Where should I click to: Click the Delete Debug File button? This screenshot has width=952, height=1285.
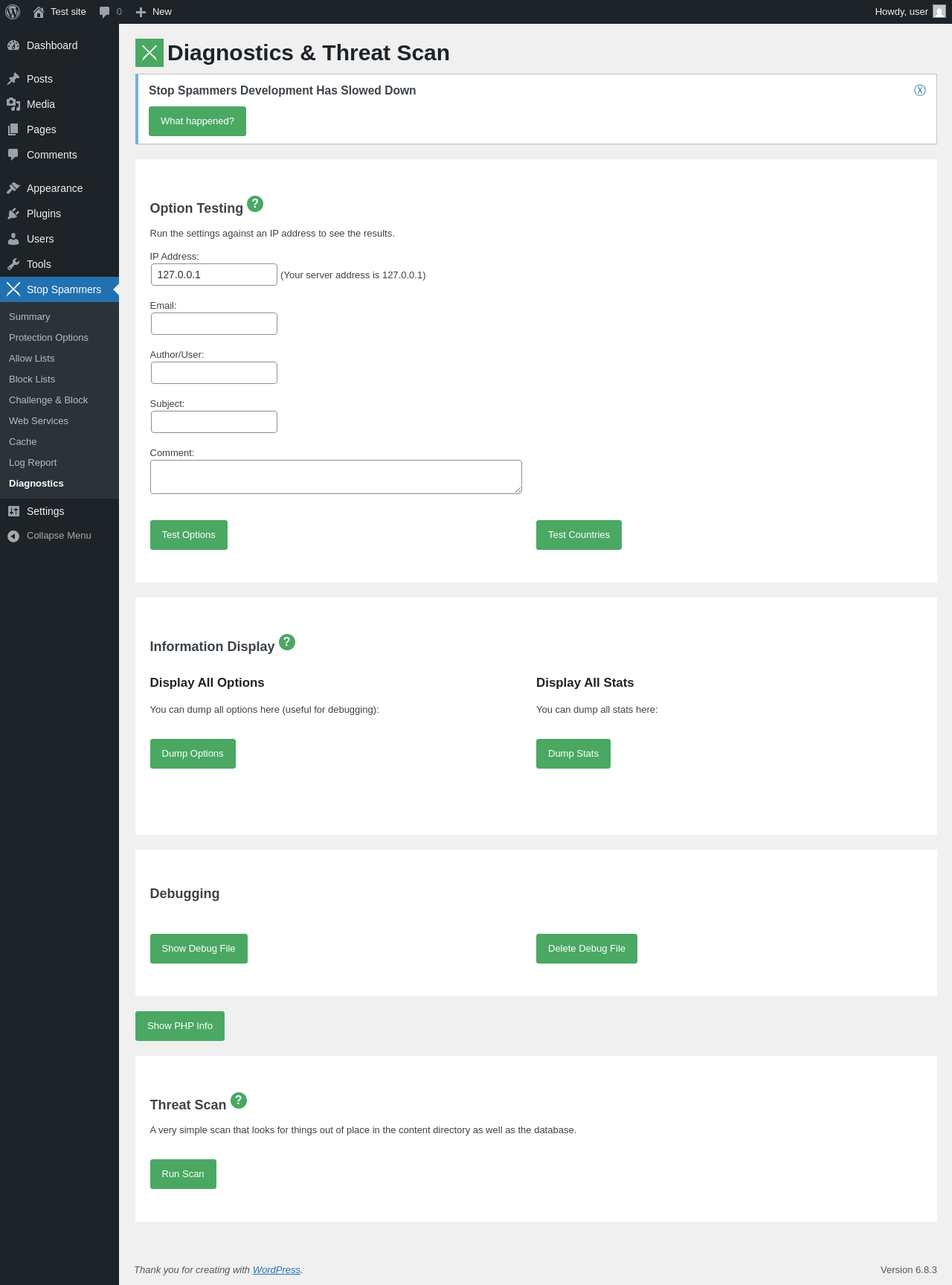(x=587, y=949)
